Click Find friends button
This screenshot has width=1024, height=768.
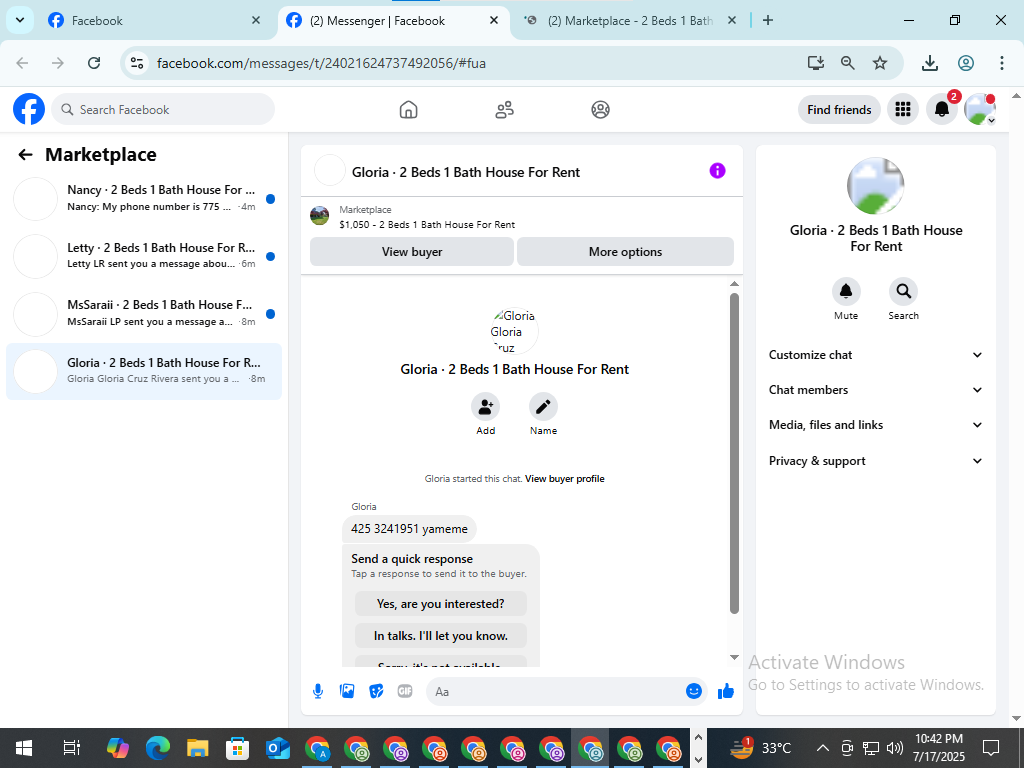[839, 110]
